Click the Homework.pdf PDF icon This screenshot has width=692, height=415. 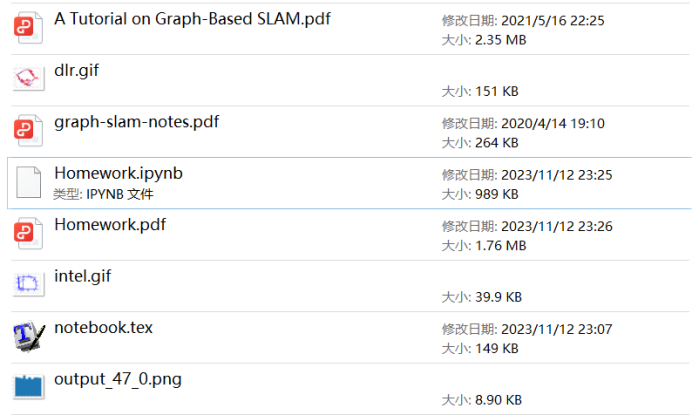(x=27, y=234)
